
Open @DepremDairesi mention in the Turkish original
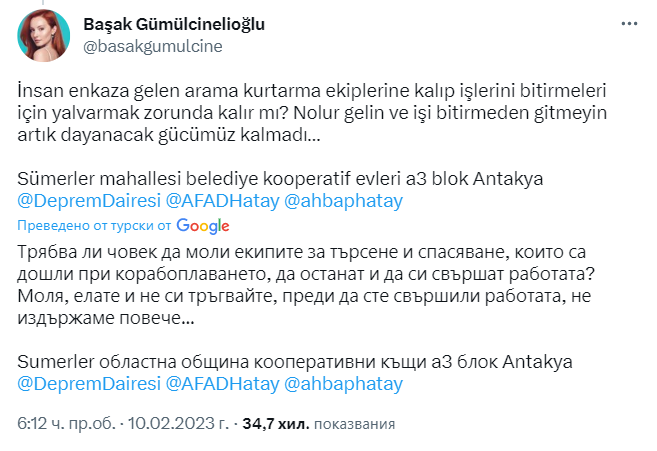[87, 201]
